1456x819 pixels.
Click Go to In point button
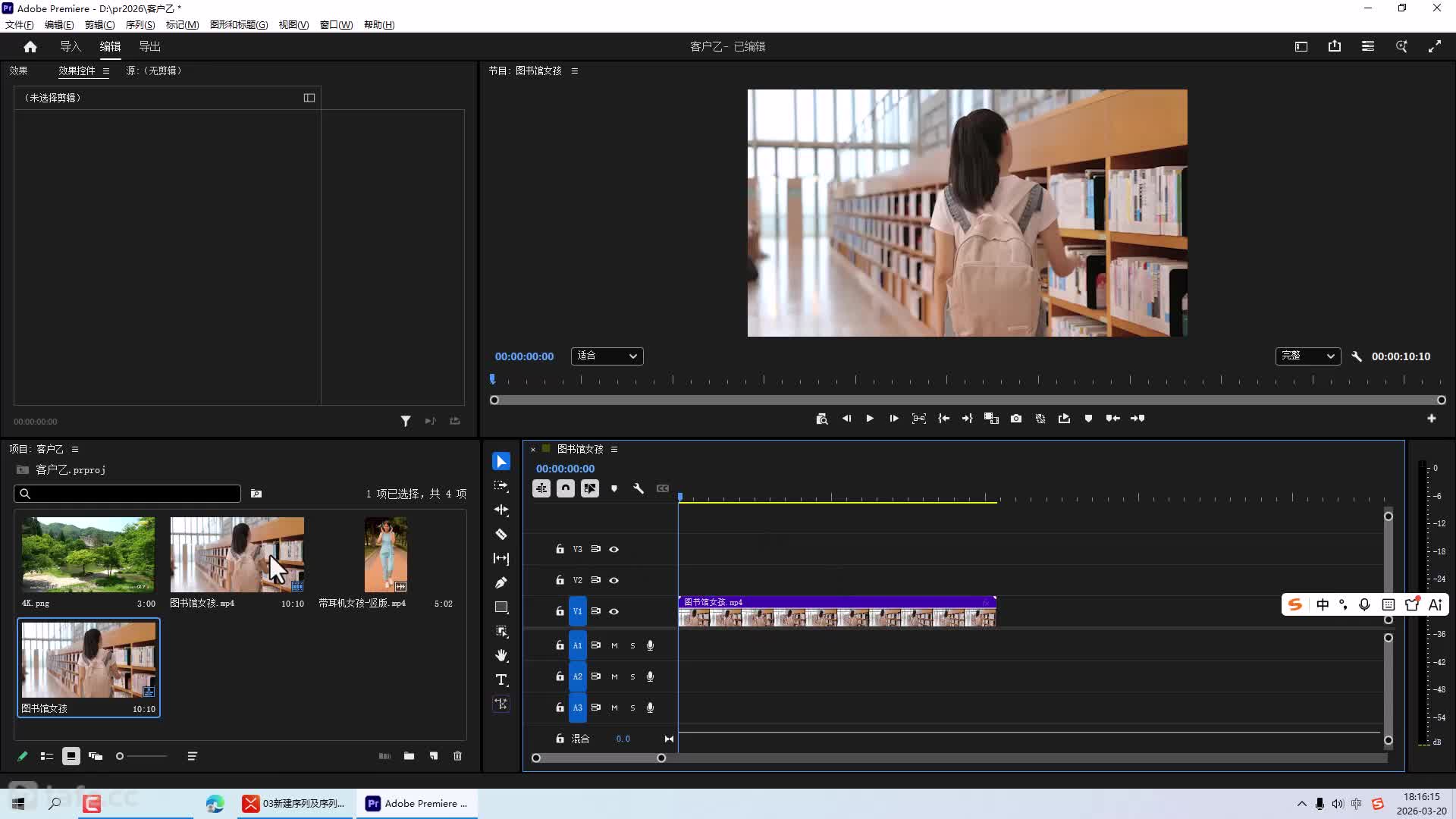(x=943, y=419)
